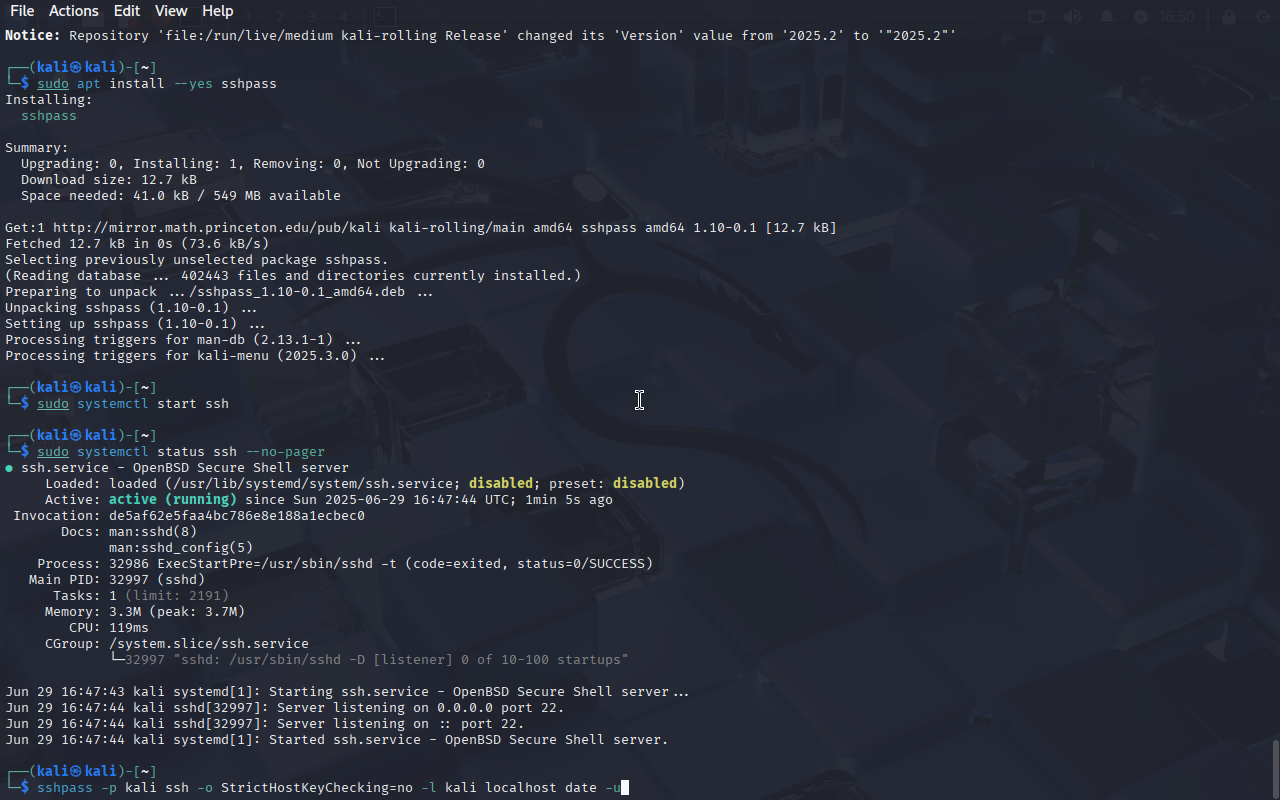This screenshot has height=800, width=1280.
Task: Switch to workspace 4 in the panel
Action: pyautogui.click(x=343, y=16)
